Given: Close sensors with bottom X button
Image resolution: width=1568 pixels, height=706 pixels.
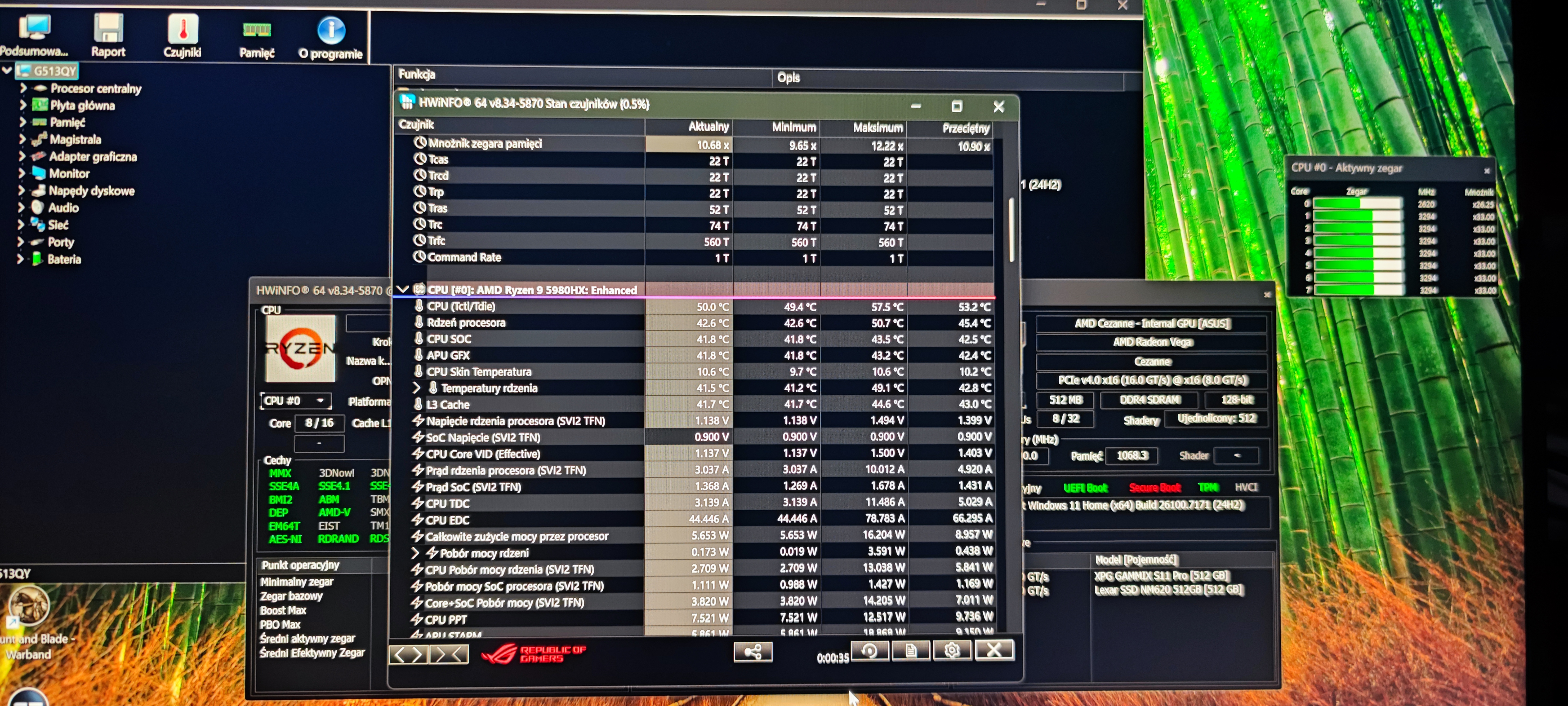Looking at the screenshot, I should point(994,650).
